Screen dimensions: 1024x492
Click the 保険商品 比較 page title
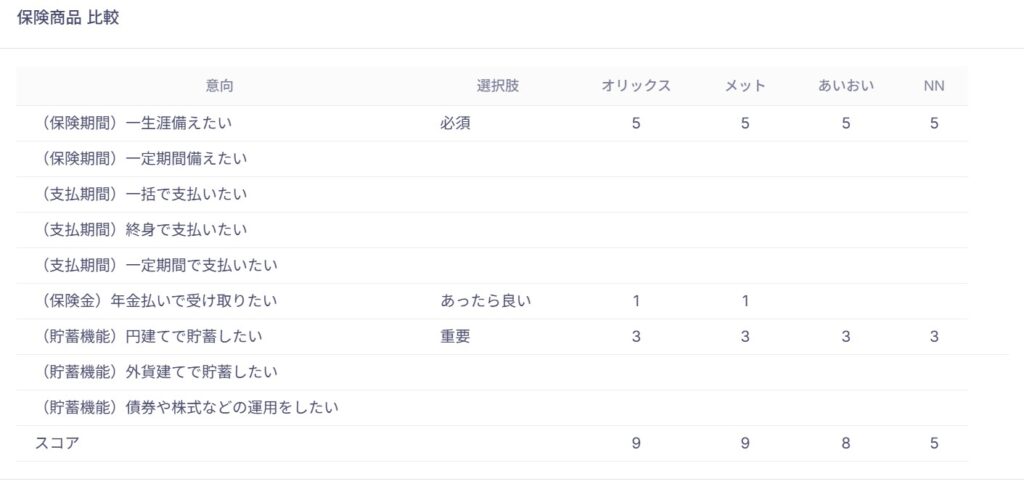pos(68,18)
